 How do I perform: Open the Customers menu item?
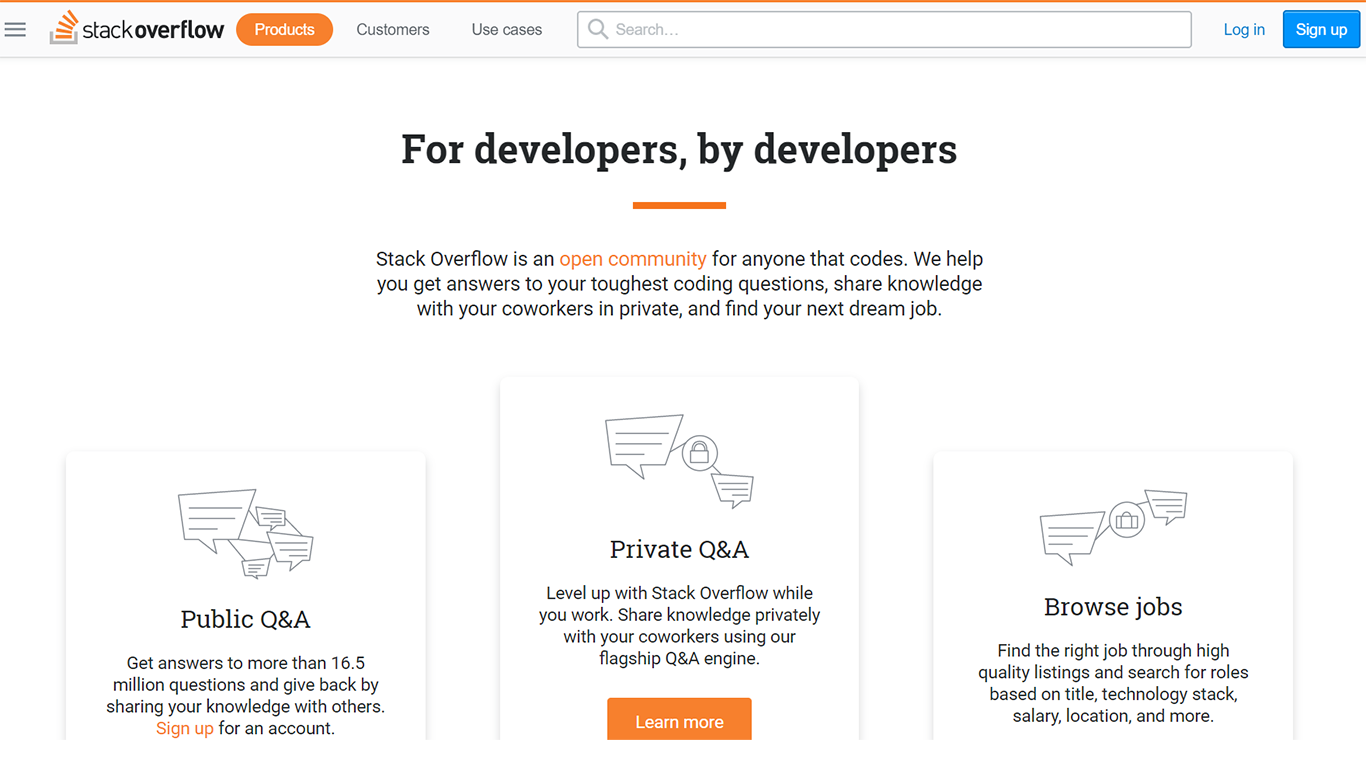tap(393, 30)
